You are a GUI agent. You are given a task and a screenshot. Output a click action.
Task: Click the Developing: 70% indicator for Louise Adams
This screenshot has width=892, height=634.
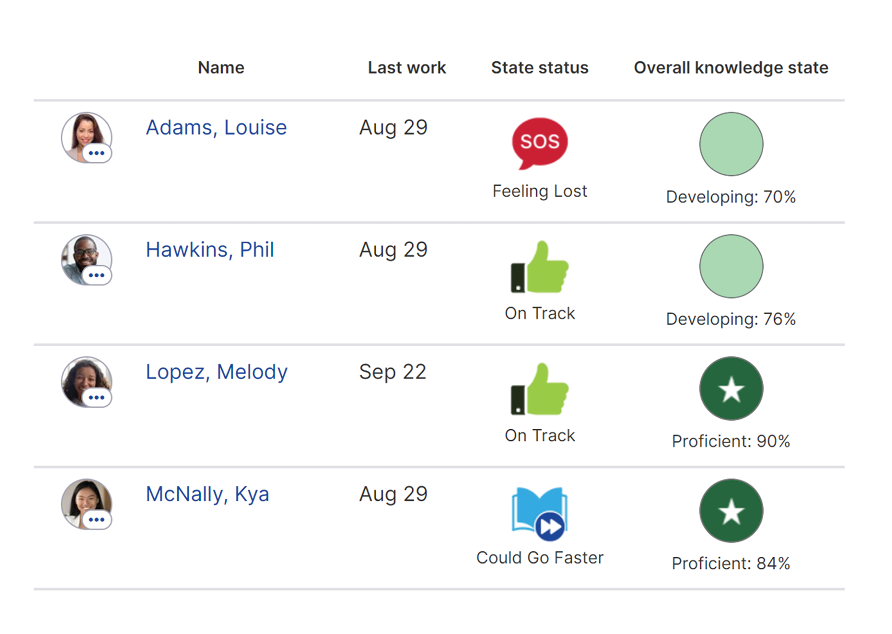(x=731, y=197)
